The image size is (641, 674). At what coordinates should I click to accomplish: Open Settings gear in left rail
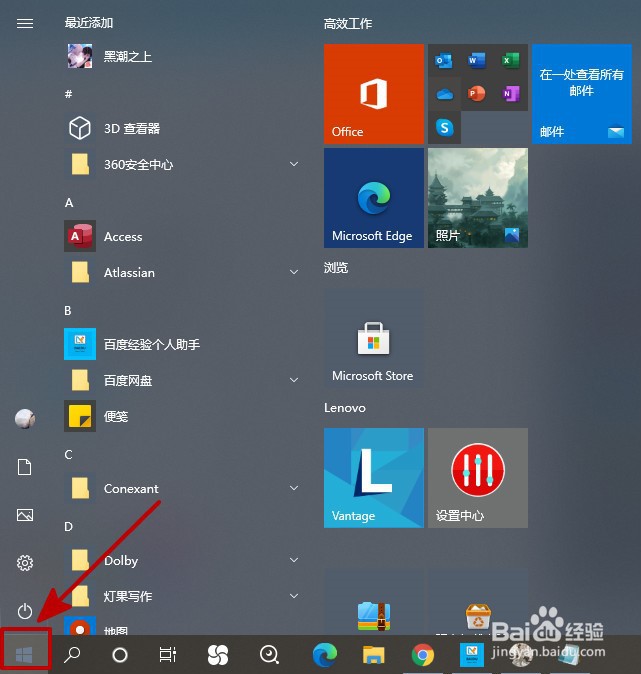coord(25,563)
